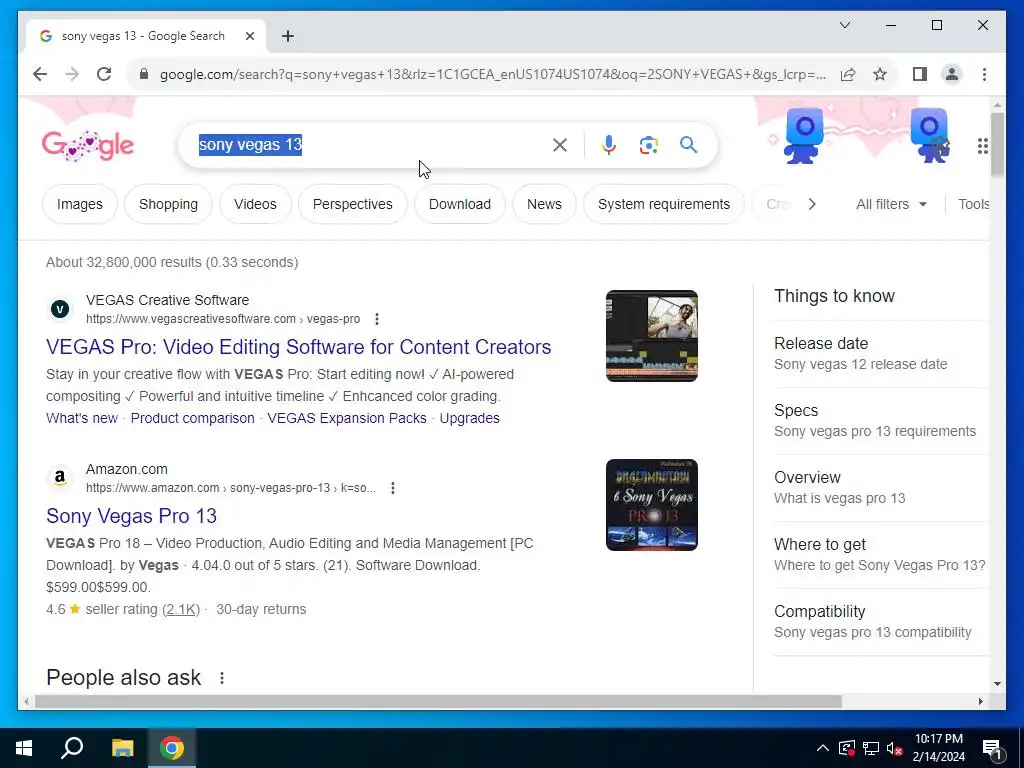Open the Chrome side panel
The height and width of the screenshot is (768, 1024).
pos(920,74)
